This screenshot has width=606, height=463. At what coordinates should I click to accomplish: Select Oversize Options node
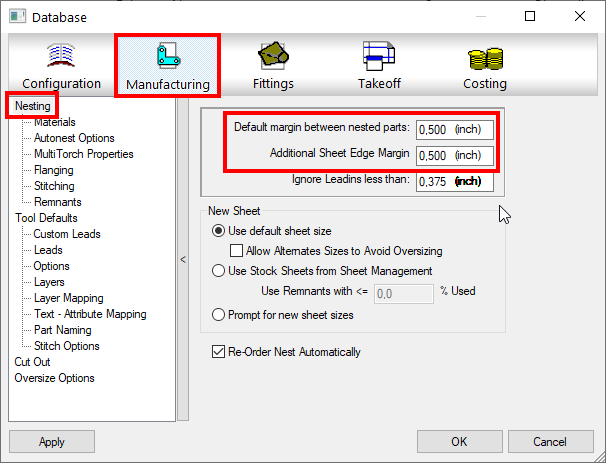click(x=54, y=378)
